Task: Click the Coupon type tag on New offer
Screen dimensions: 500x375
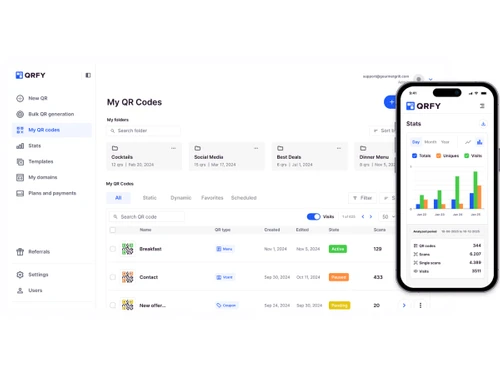Action: [x=226, y=305]
